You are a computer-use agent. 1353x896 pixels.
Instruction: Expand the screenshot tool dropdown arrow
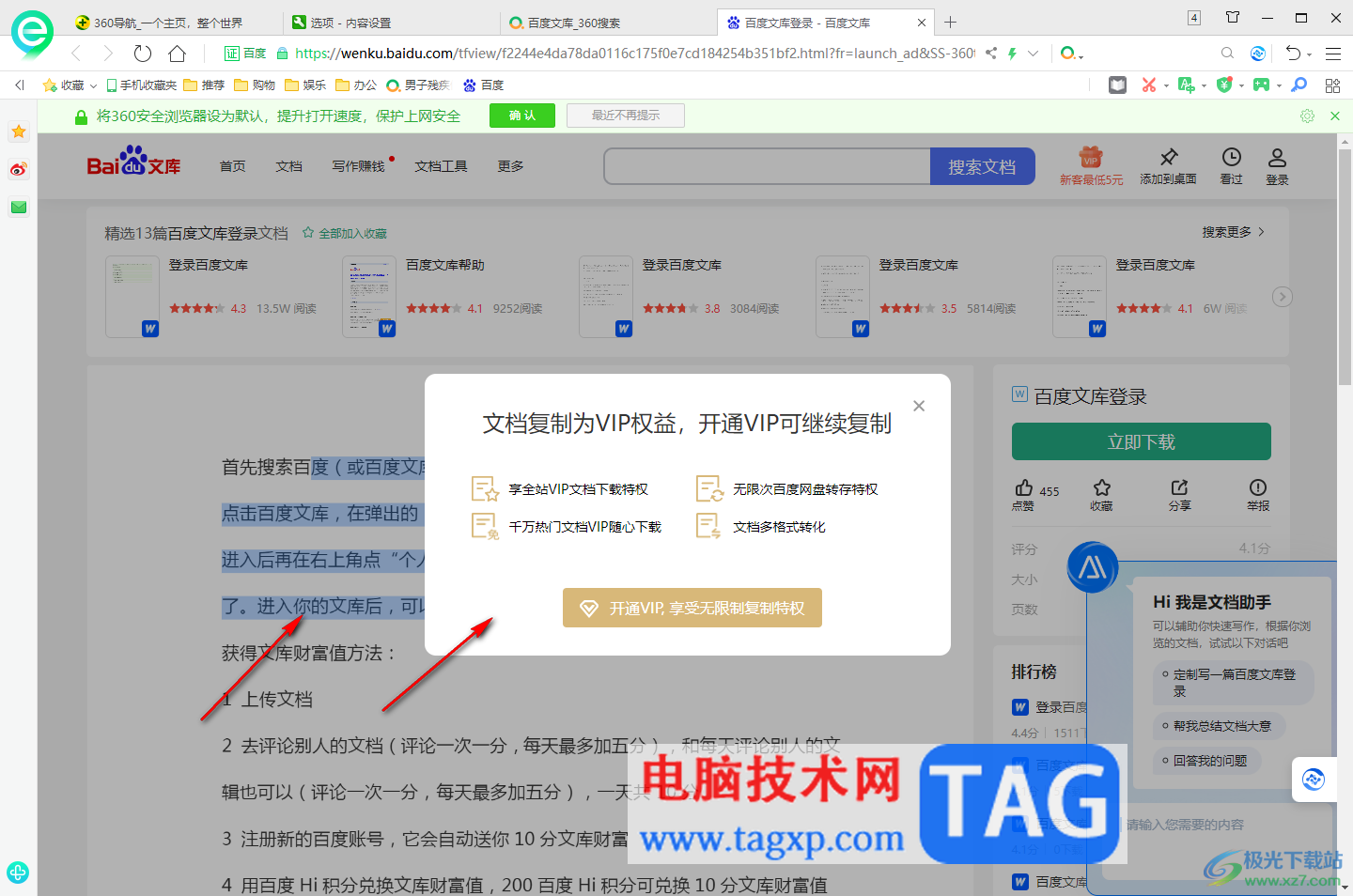coord(1165,86)
